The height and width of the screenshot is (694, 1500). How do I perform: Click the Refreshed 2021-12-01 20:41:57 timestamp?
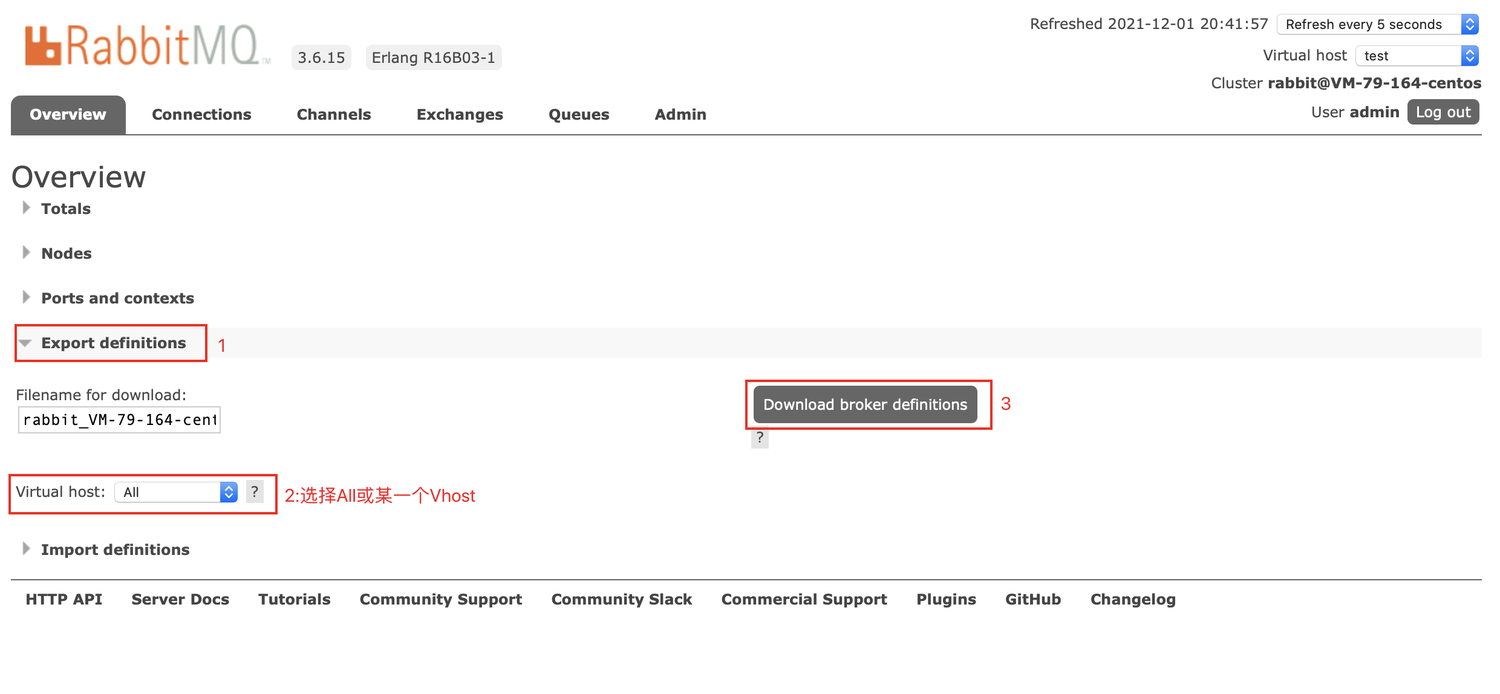click(x=1149, y=24)
